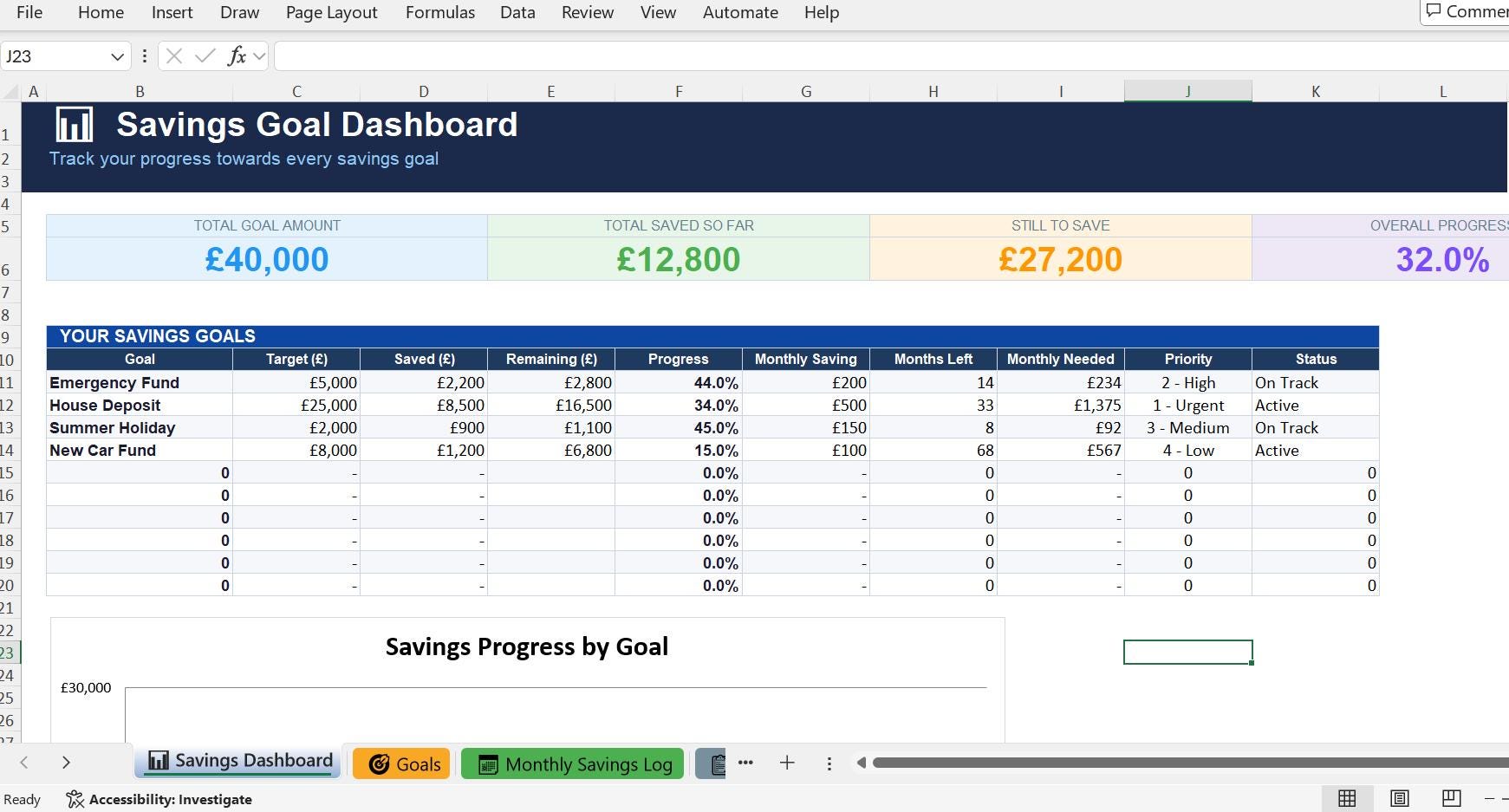Open the File menu
The height and width of the screenshot is (812, 1509).
click(29, 12)
